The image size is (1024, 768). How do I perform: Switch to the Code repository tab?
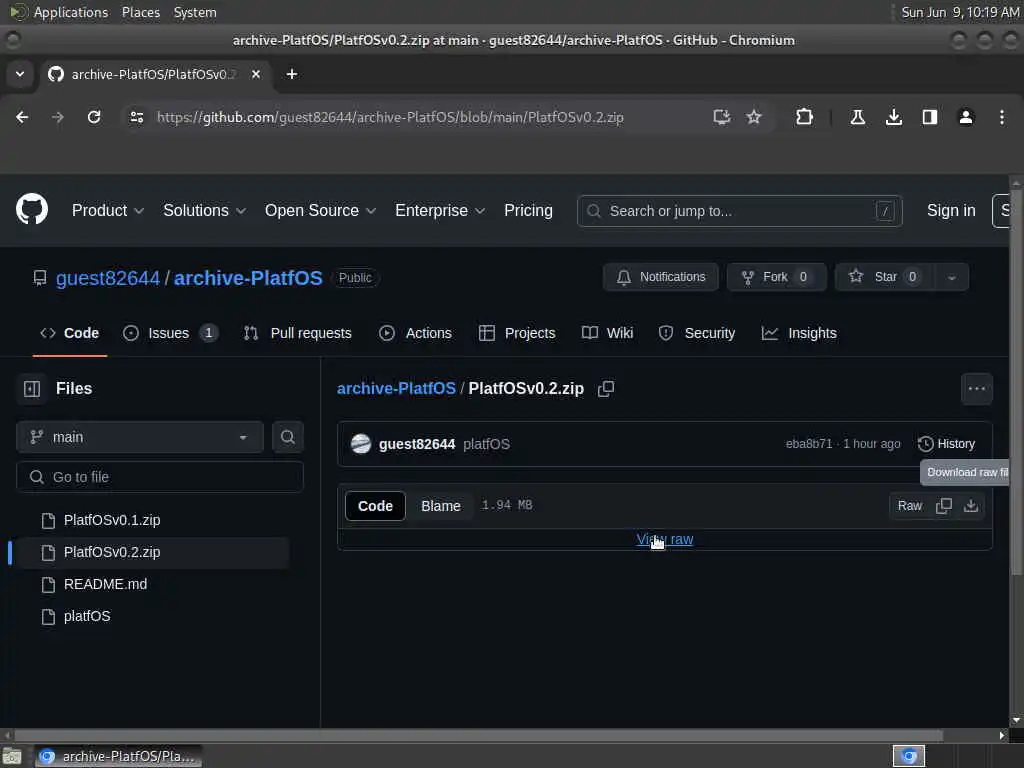coord(70,333)
